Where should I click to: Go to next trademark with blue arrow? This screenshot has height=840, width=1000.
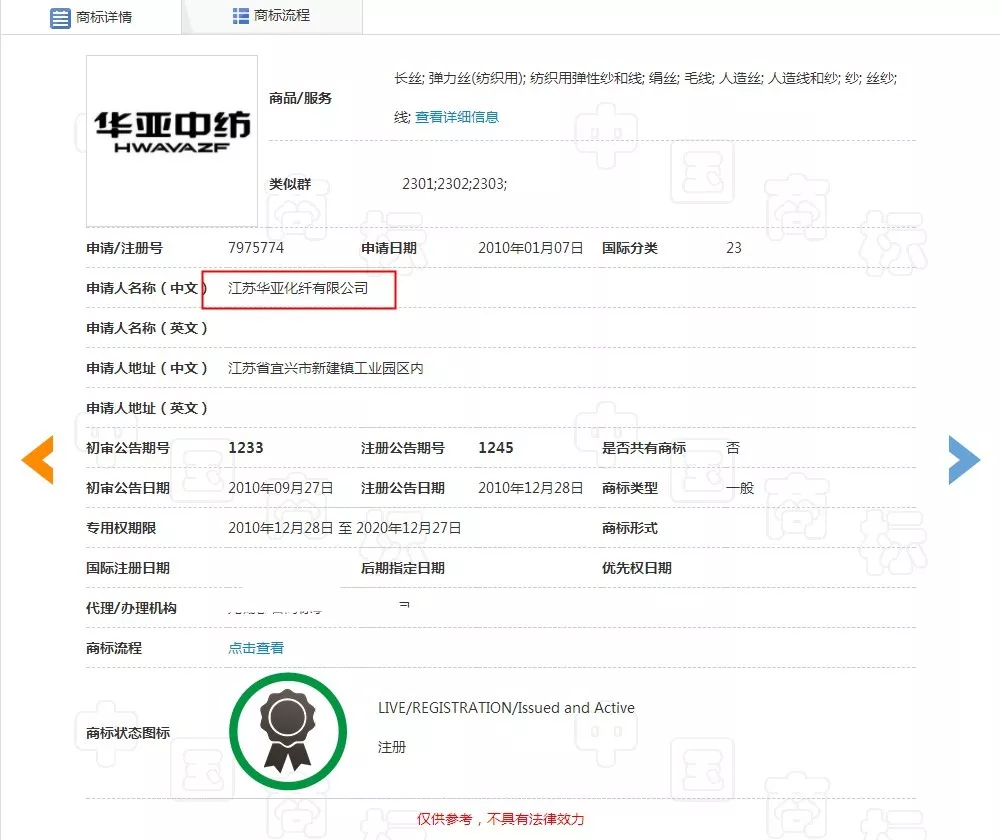(964, 460)
